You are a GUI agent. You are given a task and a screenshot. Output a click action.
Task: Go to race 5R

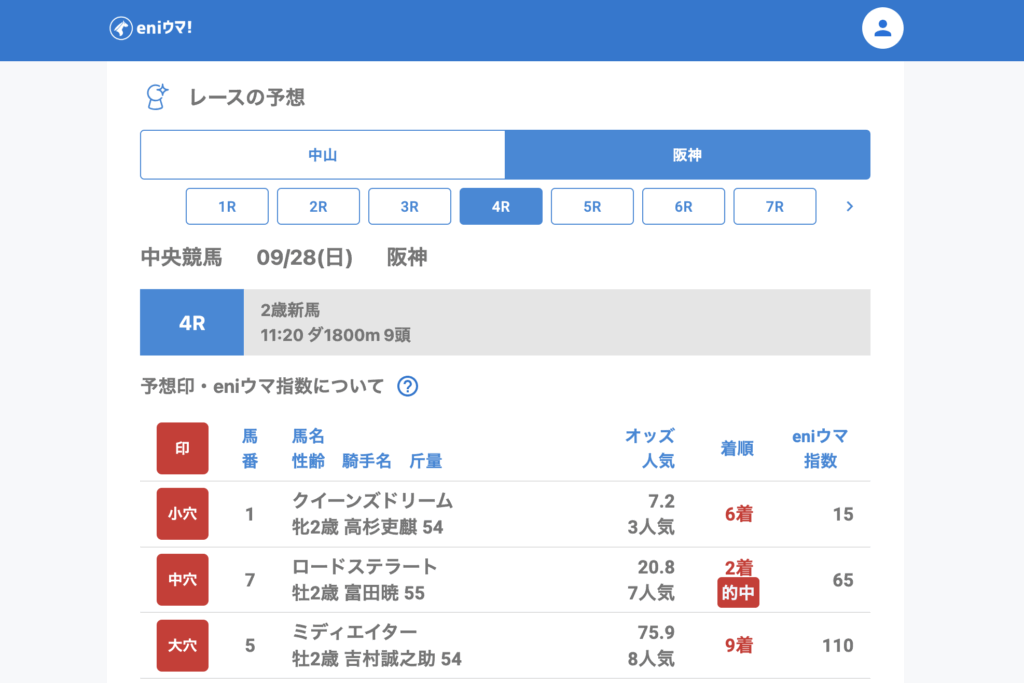pos(592,207)
